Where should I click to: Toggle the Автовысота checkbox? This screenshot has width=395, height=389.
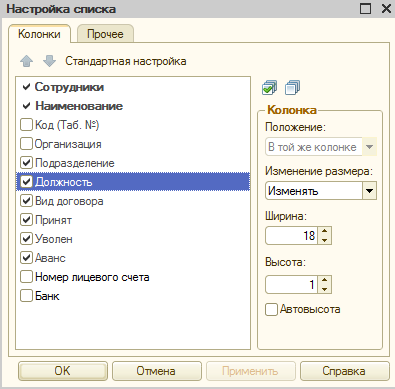click(x=271, y=309)
